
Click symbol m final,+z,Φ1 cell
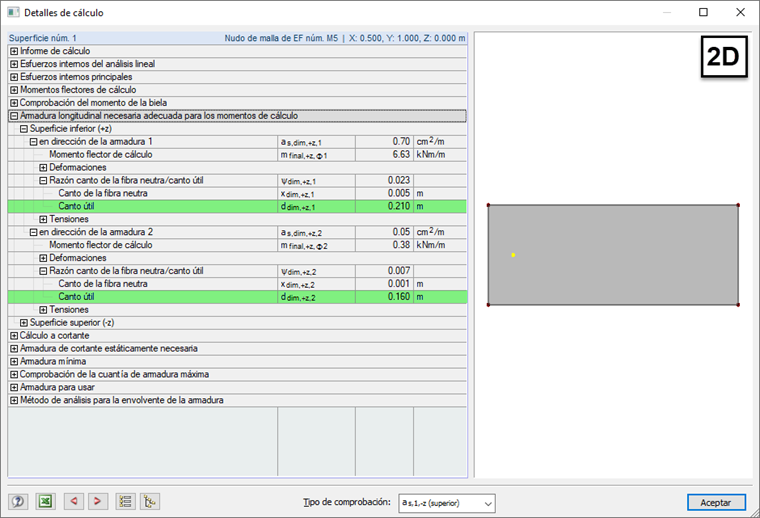click(x=317, y=155)
